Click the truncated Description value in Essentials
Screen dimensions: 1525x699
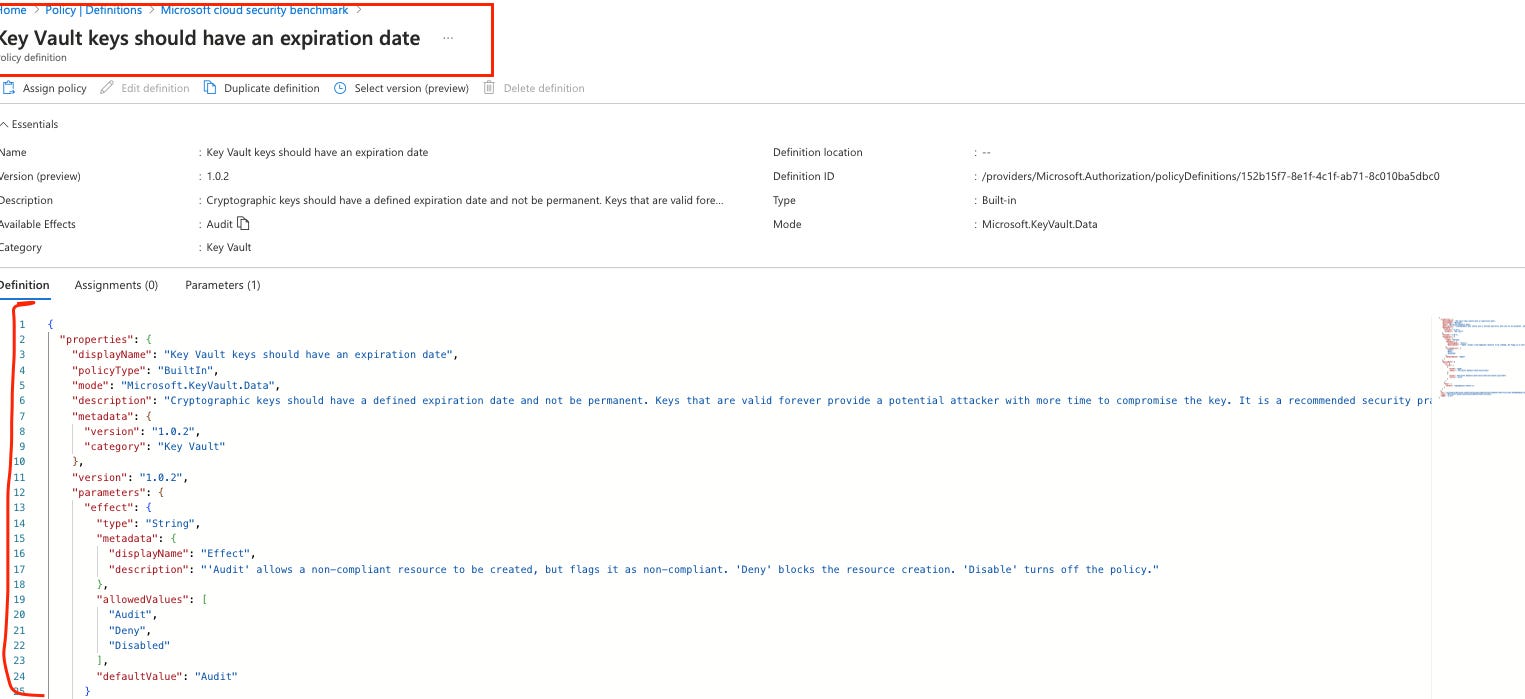click(465, 200)
